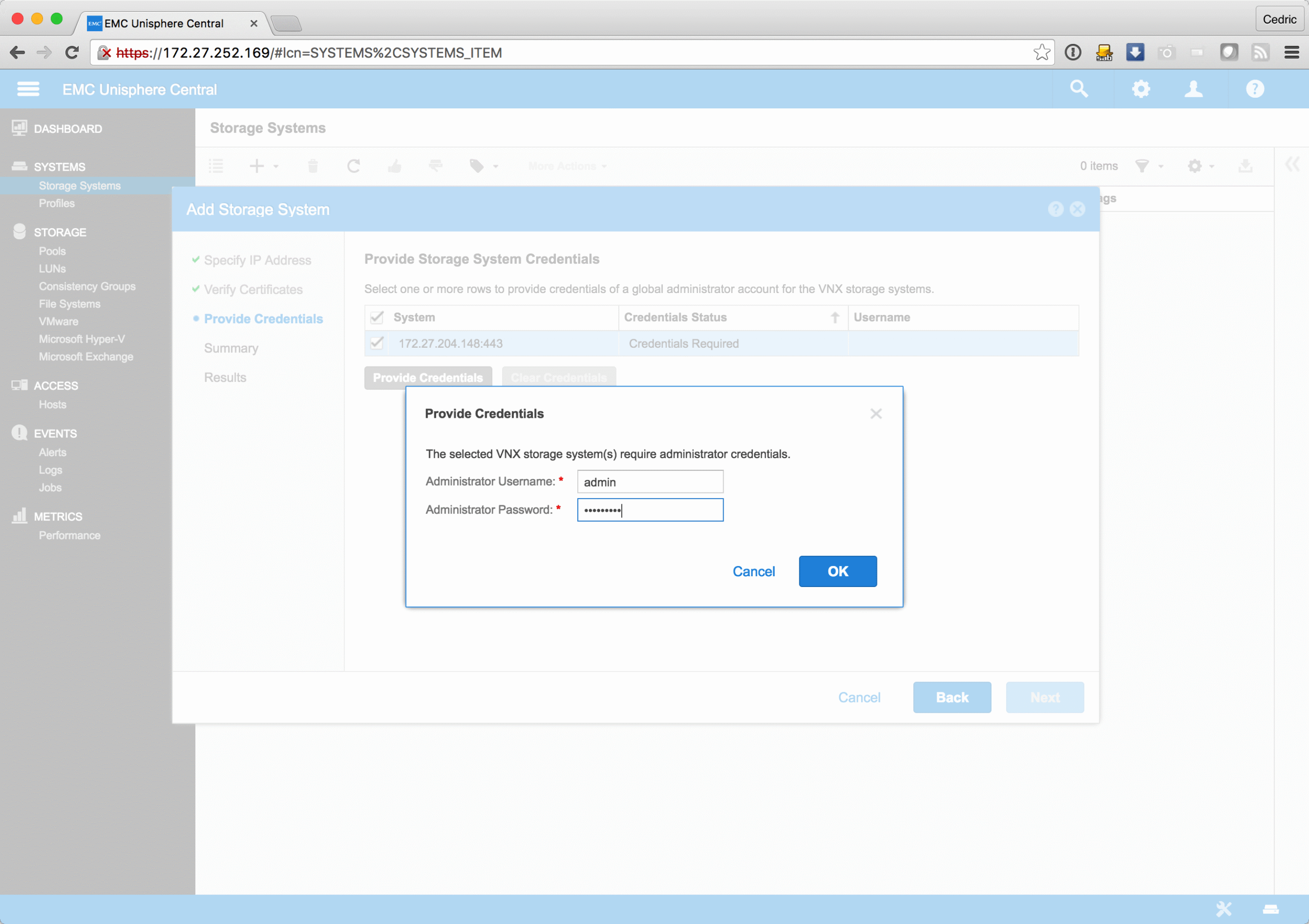Open Alerts in sidebar
This screenshot has width=1309, height=924.
(53, 453)
